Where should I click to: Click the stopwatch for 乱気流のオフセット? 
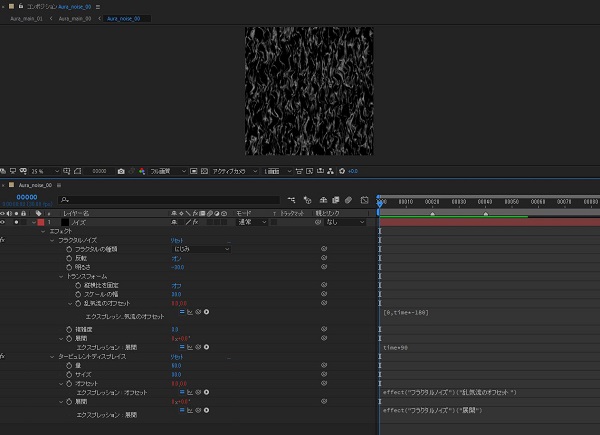click(x=76, y=303)
